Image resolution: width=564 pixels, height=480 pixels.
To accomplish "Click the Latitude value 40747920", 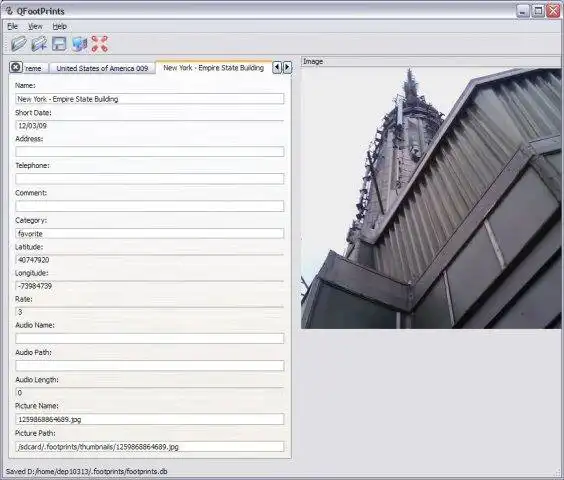I will 33,260.
